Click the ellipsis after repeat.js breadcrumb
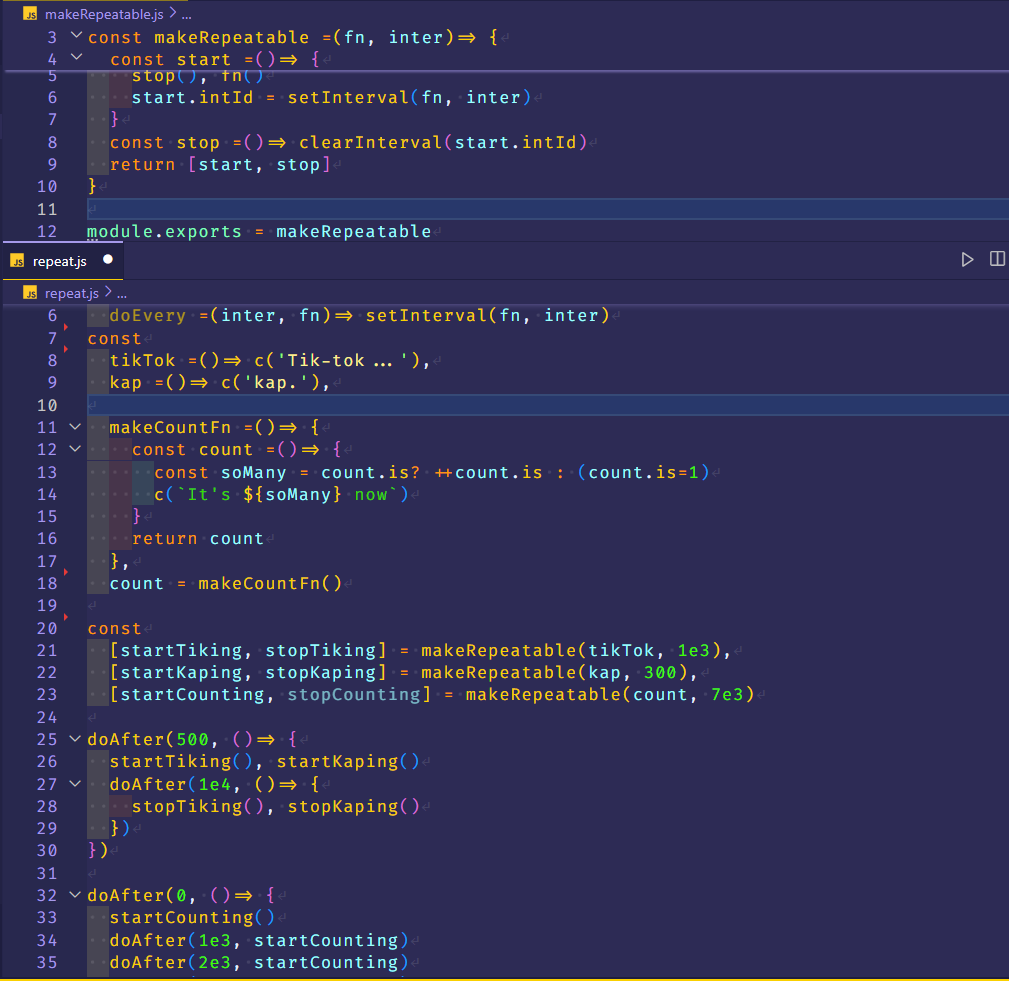Image resolution: width=1009 pixels, height=981 pixels. pyautogui.click(x=122, y=294)
